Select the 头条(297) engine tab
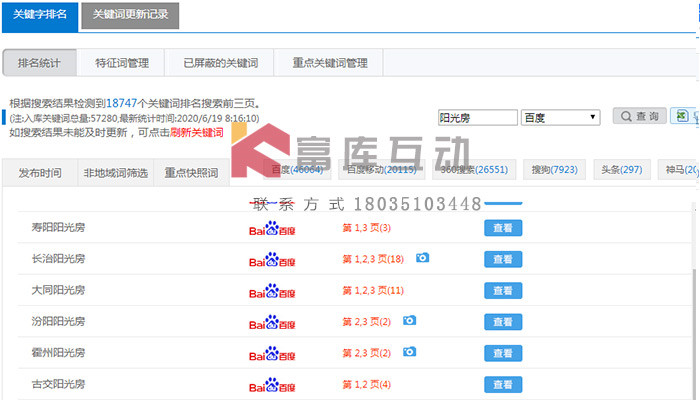This screenshot has width=700, height=400. (622, 170)
